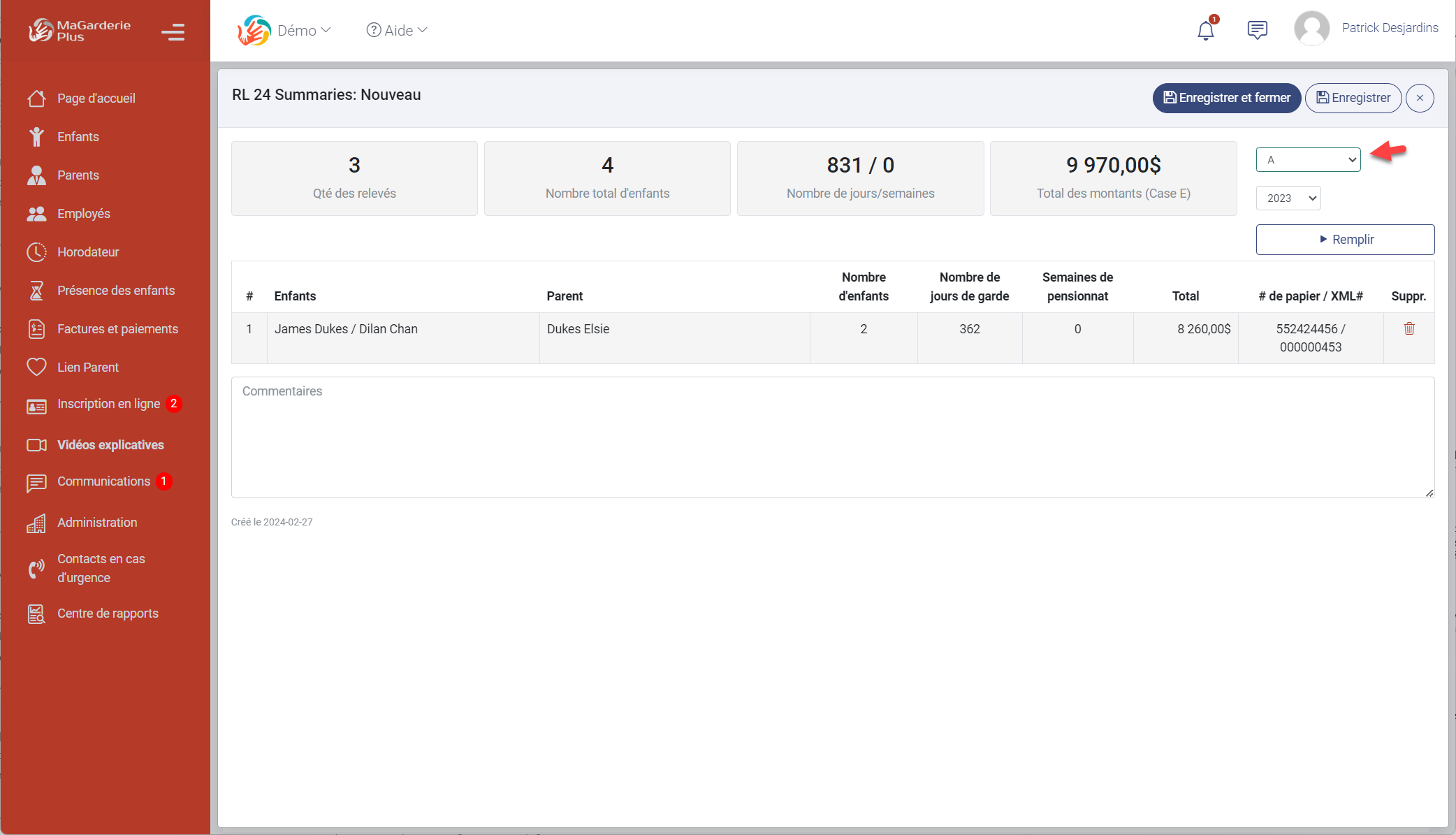Click into the Commentaires text area
This screenshot has height=835, width=1456.
831,437
